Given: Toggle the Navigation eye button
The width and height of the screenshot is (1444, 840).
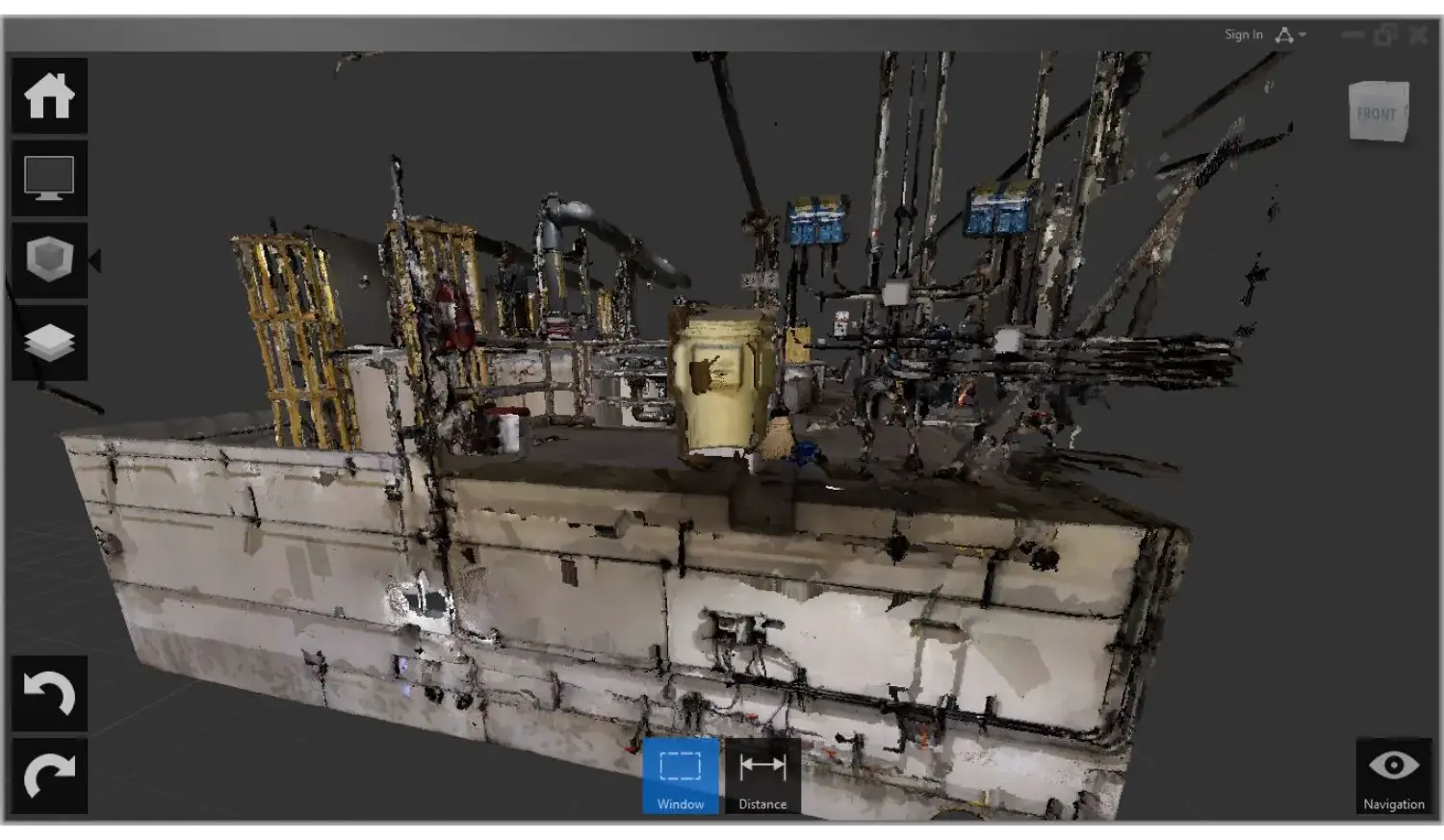Looking at the screenshot, I should (x=1393, y=776).
